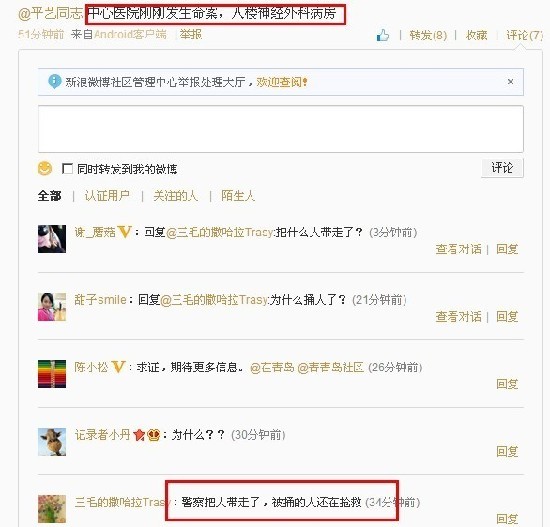Image resolution: width=550 pixels, height=527 pixels.
Task: Open the smiley emoji picker
Action: click(45, 168)
